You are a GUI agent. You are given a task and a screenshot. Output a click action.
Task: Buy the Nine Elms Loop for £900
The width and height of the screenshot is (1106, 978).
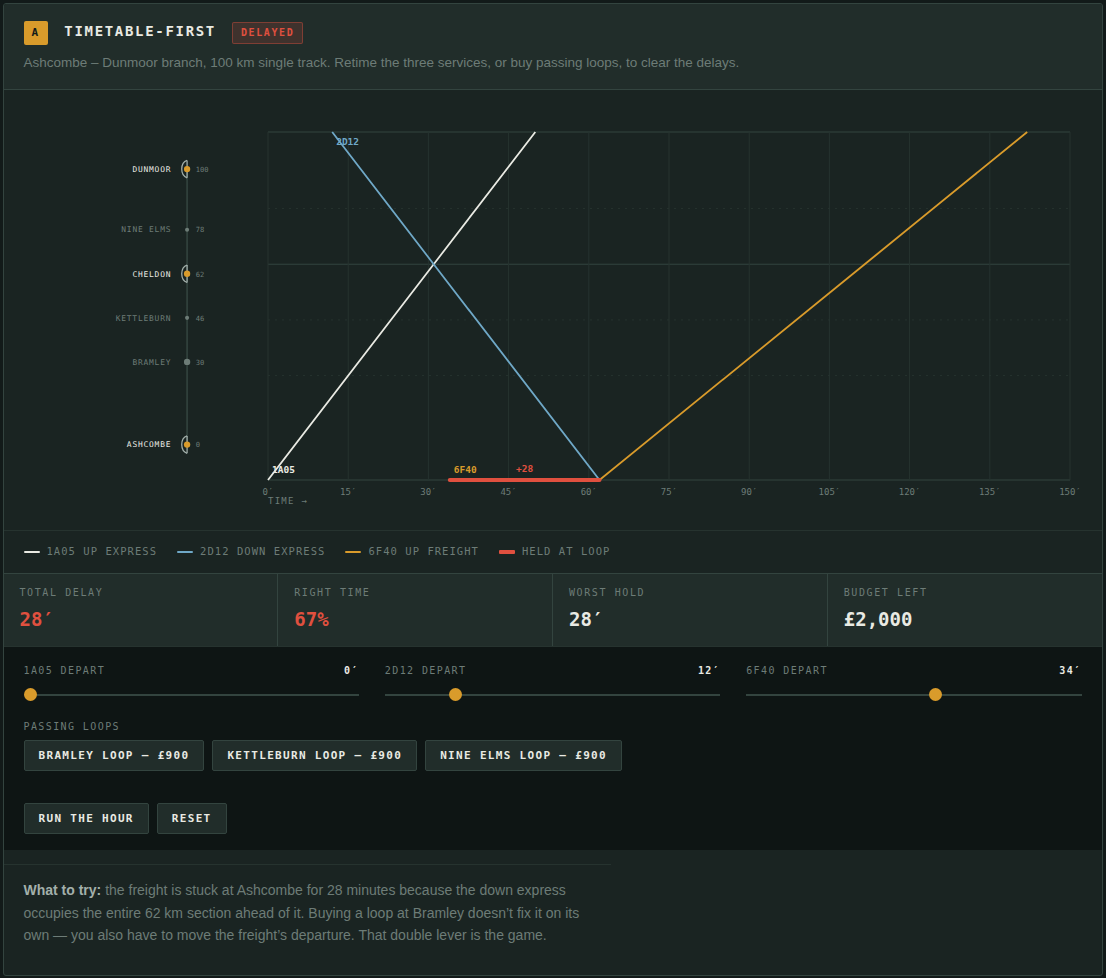[x=523, y=755]
